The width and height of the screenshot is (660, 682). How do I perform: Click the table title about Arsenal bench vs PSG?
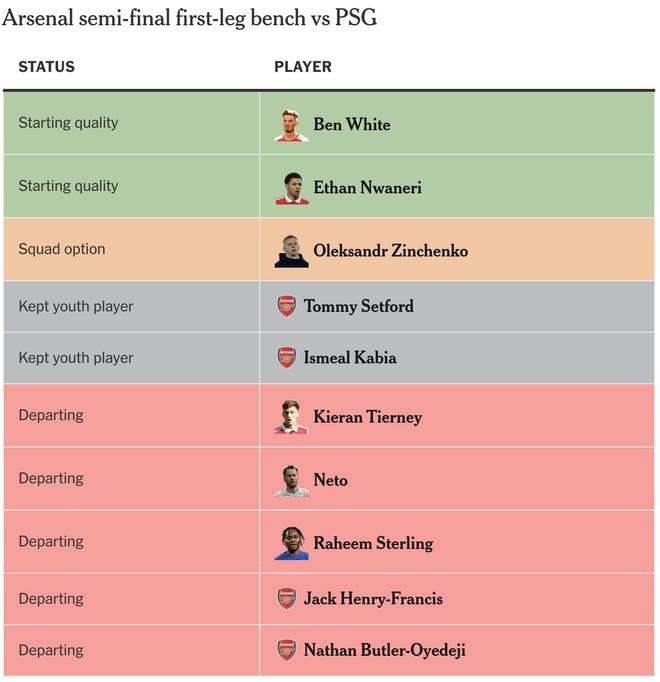(190, 18)
